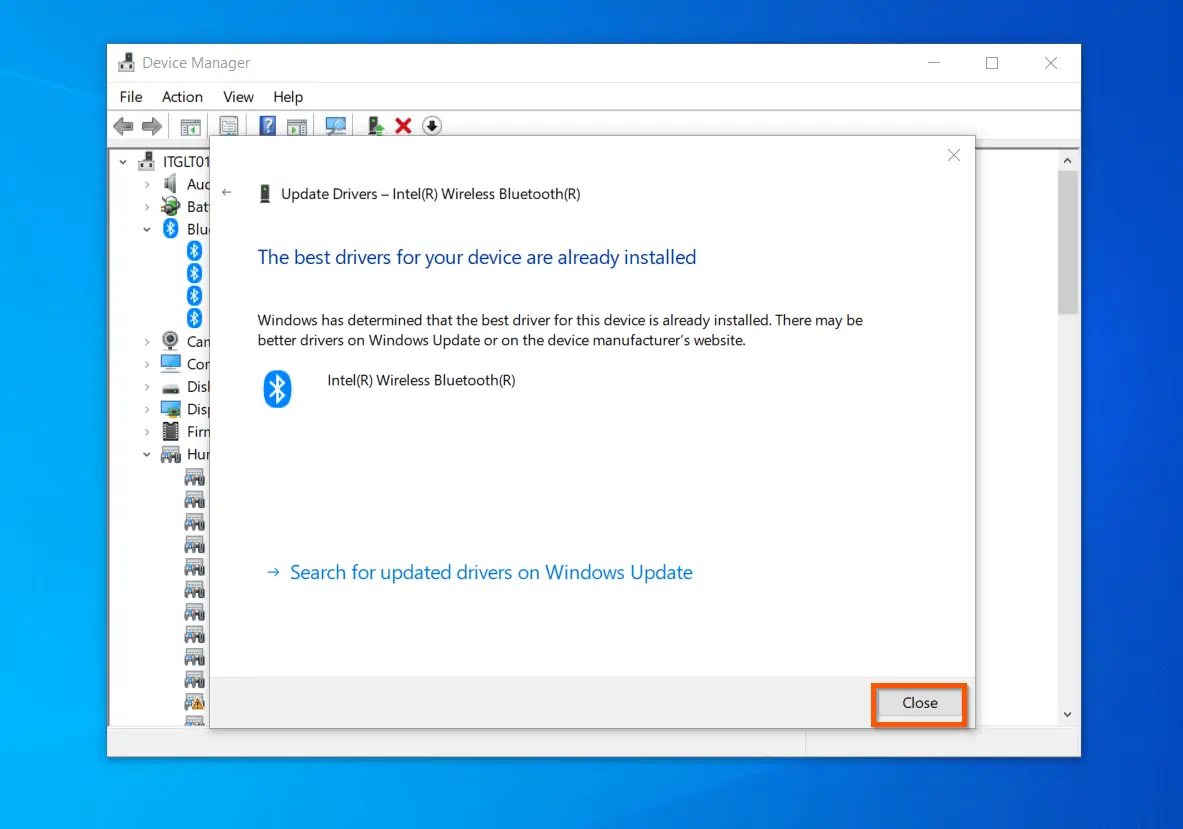1183x829 pixels.
Task: Close the Device Manager window
Action: [x=1051, y=63]
